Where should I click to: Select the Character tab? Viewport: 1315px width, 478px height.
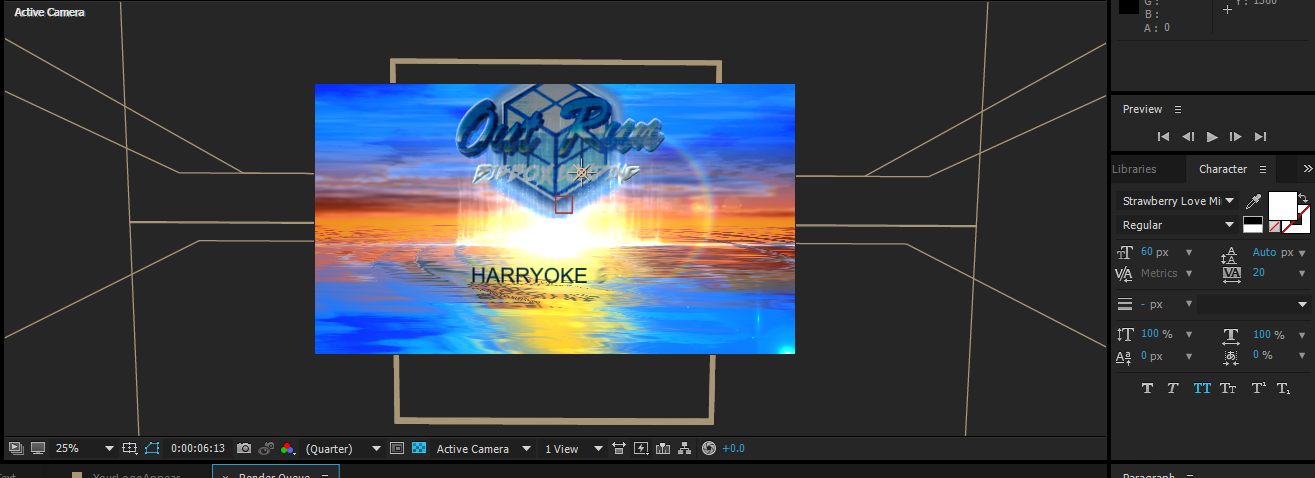[x=1223, y=169]
